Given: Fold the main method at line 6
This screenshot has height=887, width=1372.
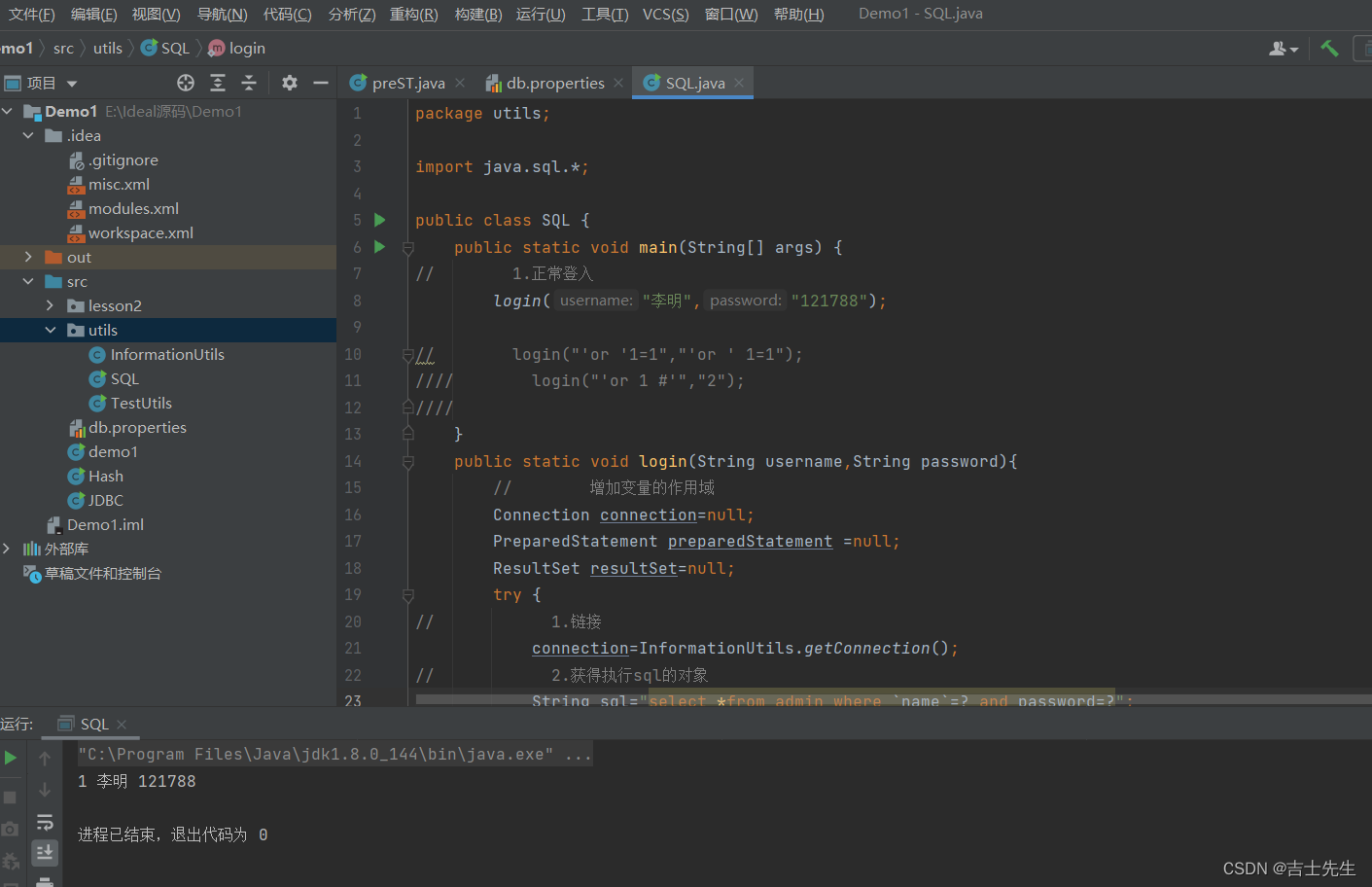Looking at the screenshot, I should 408,248.
